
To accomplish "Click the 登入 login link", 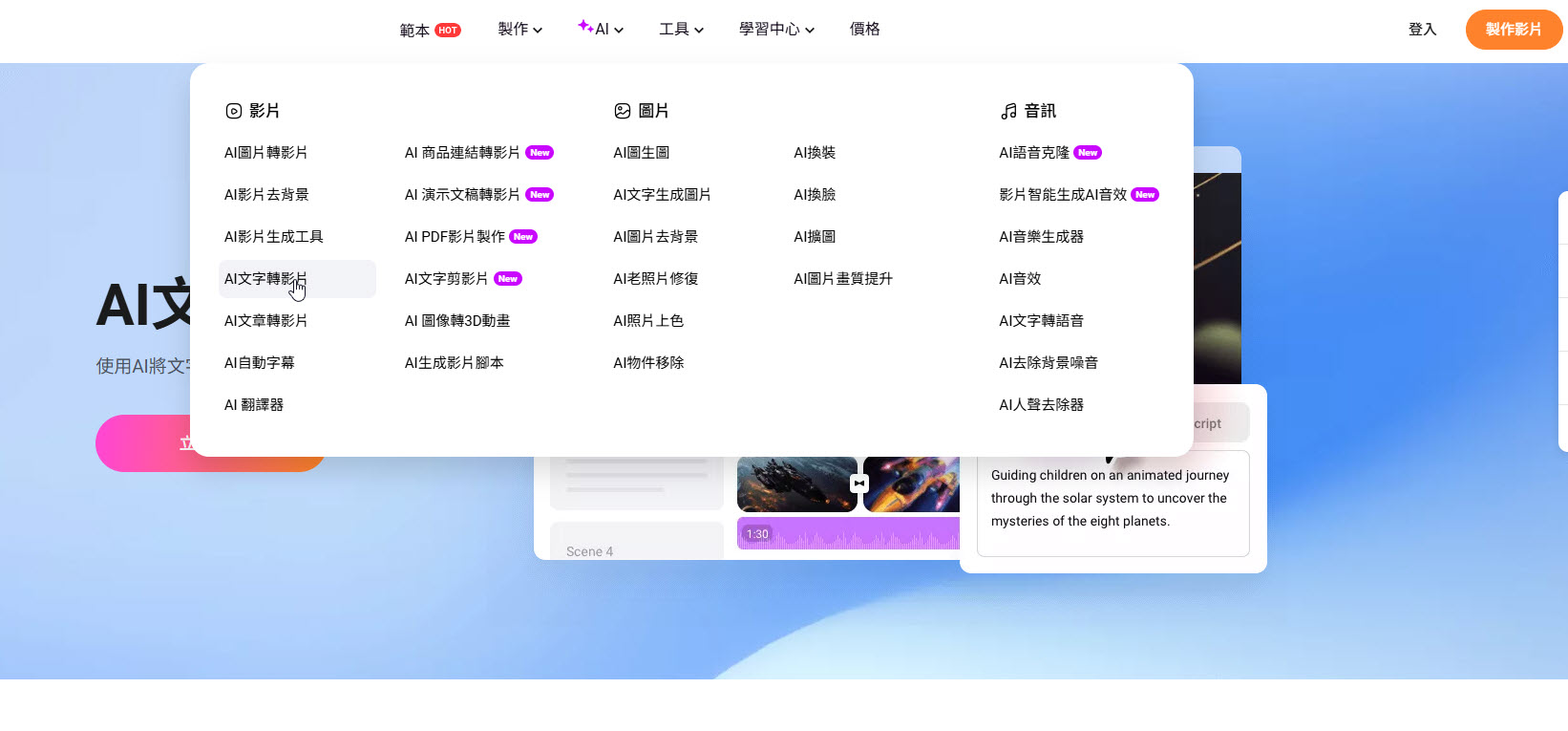I will click(1422, 30).
